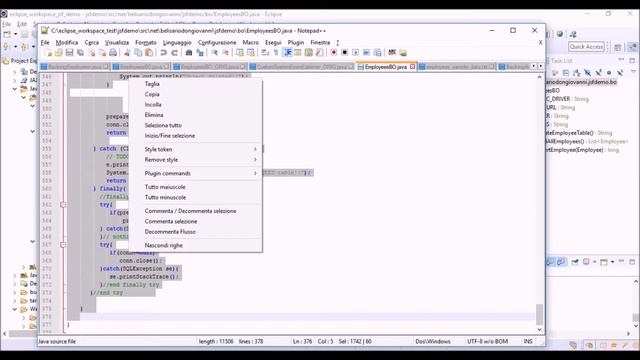640x360 pixels.
Task: Click the Replace toolbar icon
Action: click(200, 53)
